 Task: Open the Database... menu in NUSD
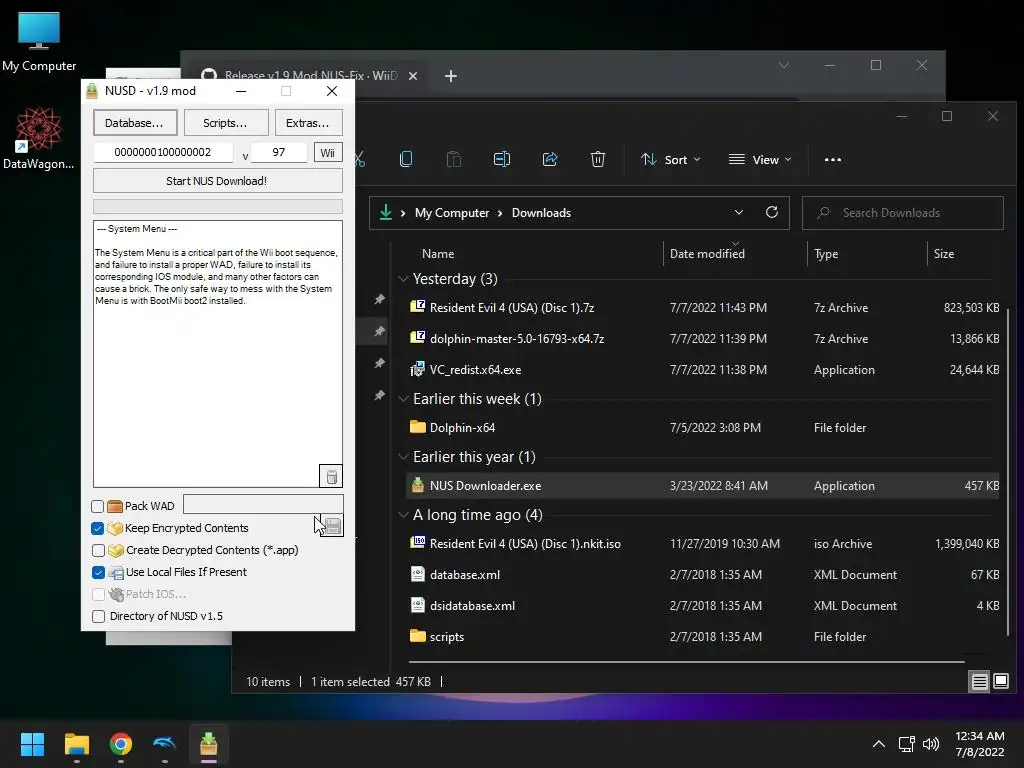click(x=135, y=123)
